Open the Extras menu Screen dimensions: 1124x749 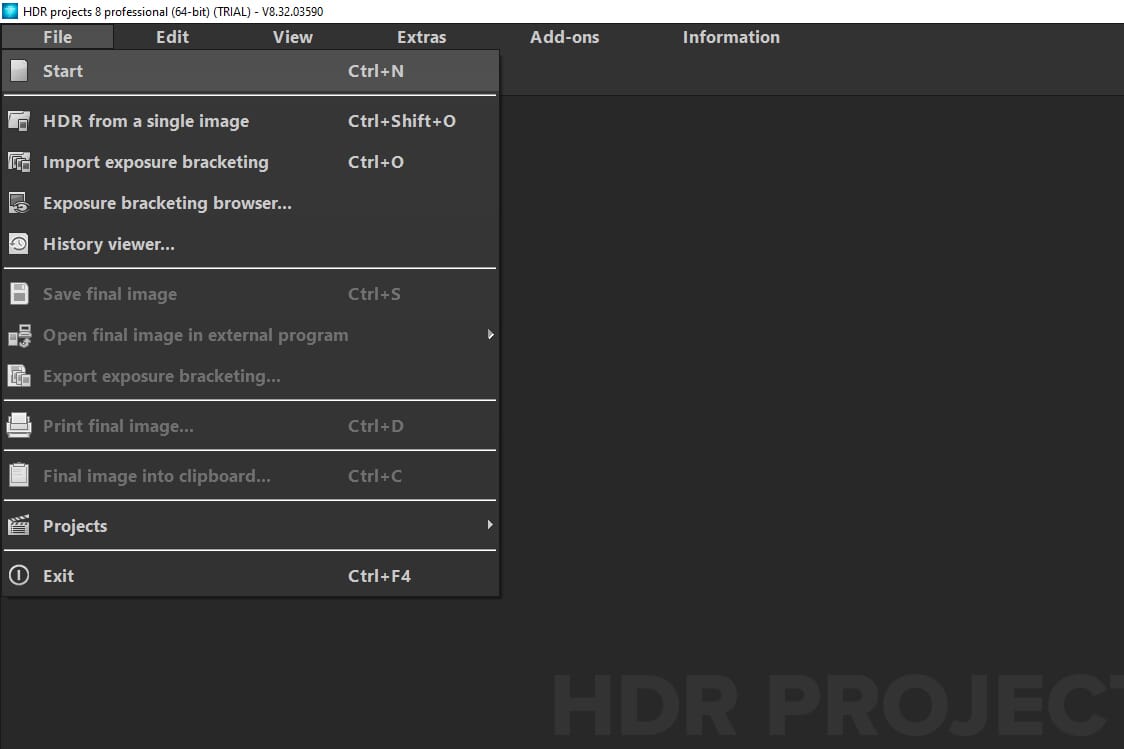(x=422, y=37)
